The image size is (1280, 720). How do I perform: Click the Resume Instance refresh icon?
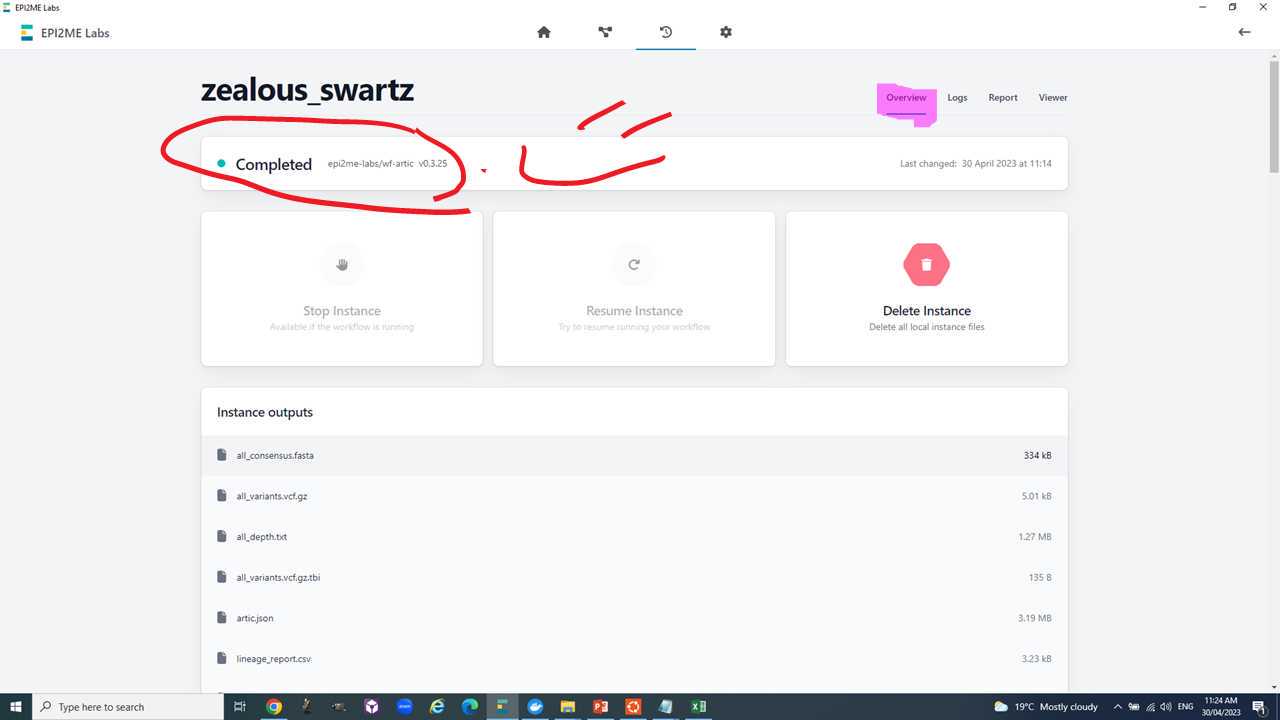pos(634,265)
